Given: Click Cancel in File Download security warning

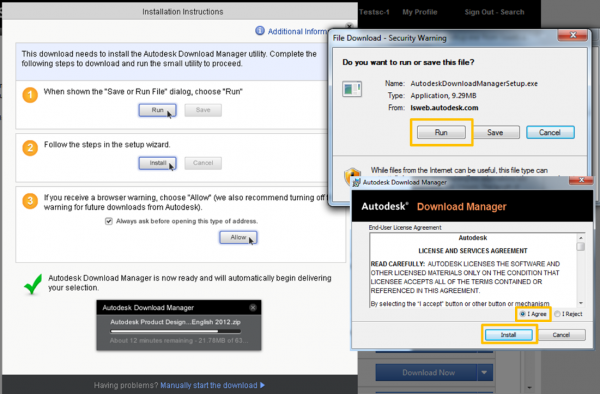Looking at the screenshot, I should pyautogui.click(x=550, y=132).
